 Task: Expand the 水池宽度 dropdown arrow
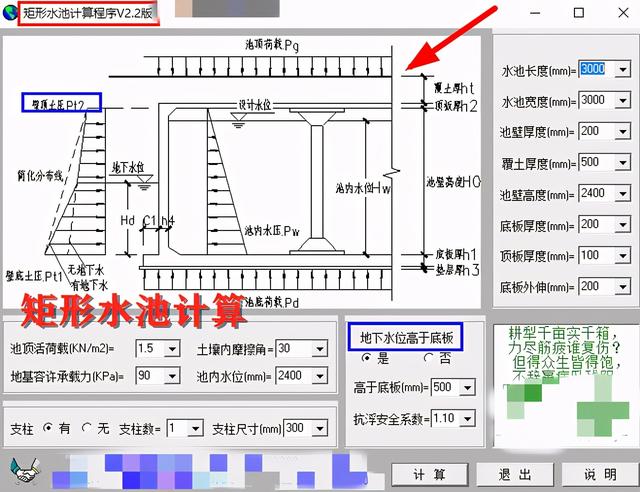(622, 100)
